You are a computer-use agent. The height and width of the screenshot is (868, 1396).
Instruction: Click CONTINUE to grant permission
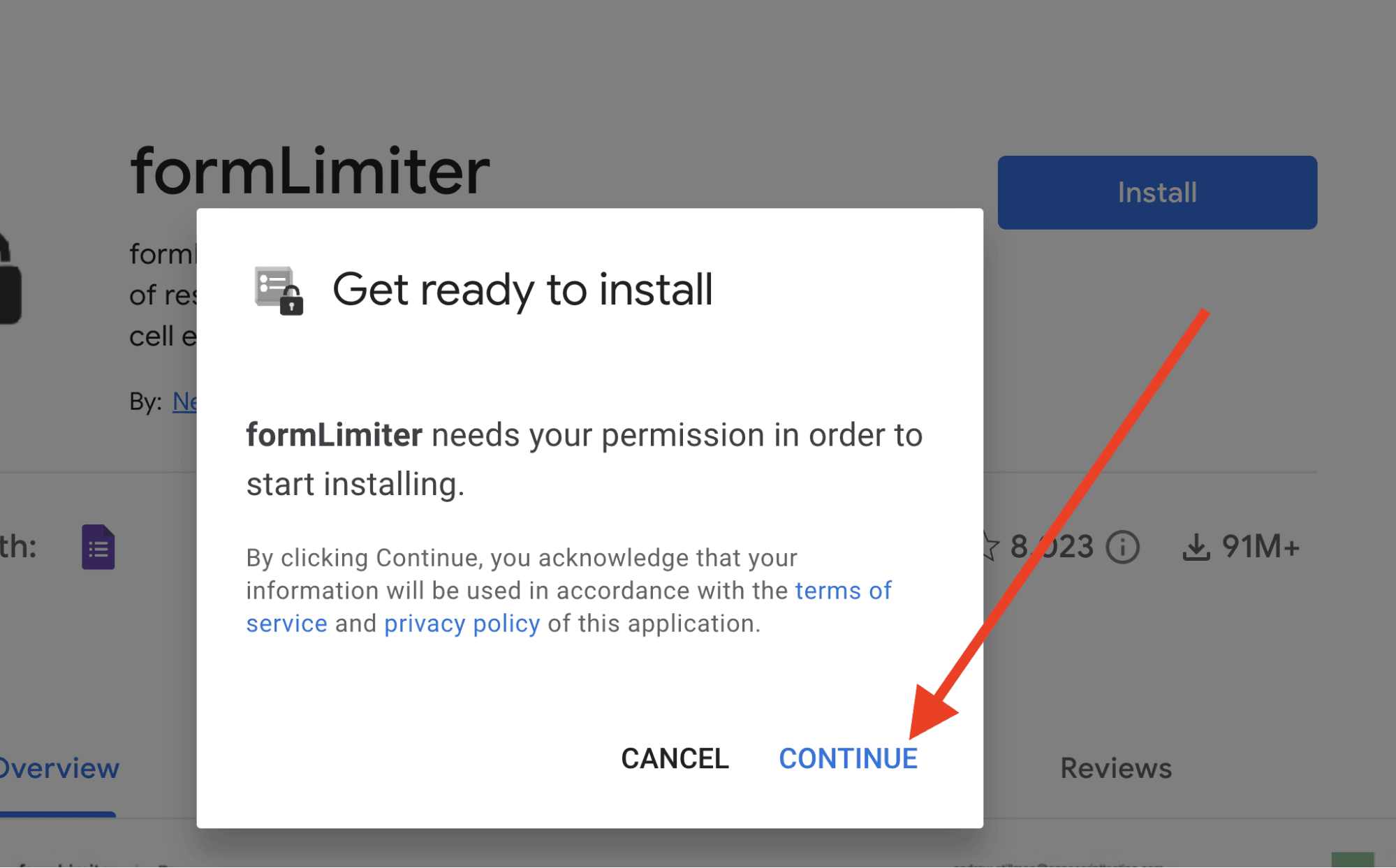(x=848, y=758)
